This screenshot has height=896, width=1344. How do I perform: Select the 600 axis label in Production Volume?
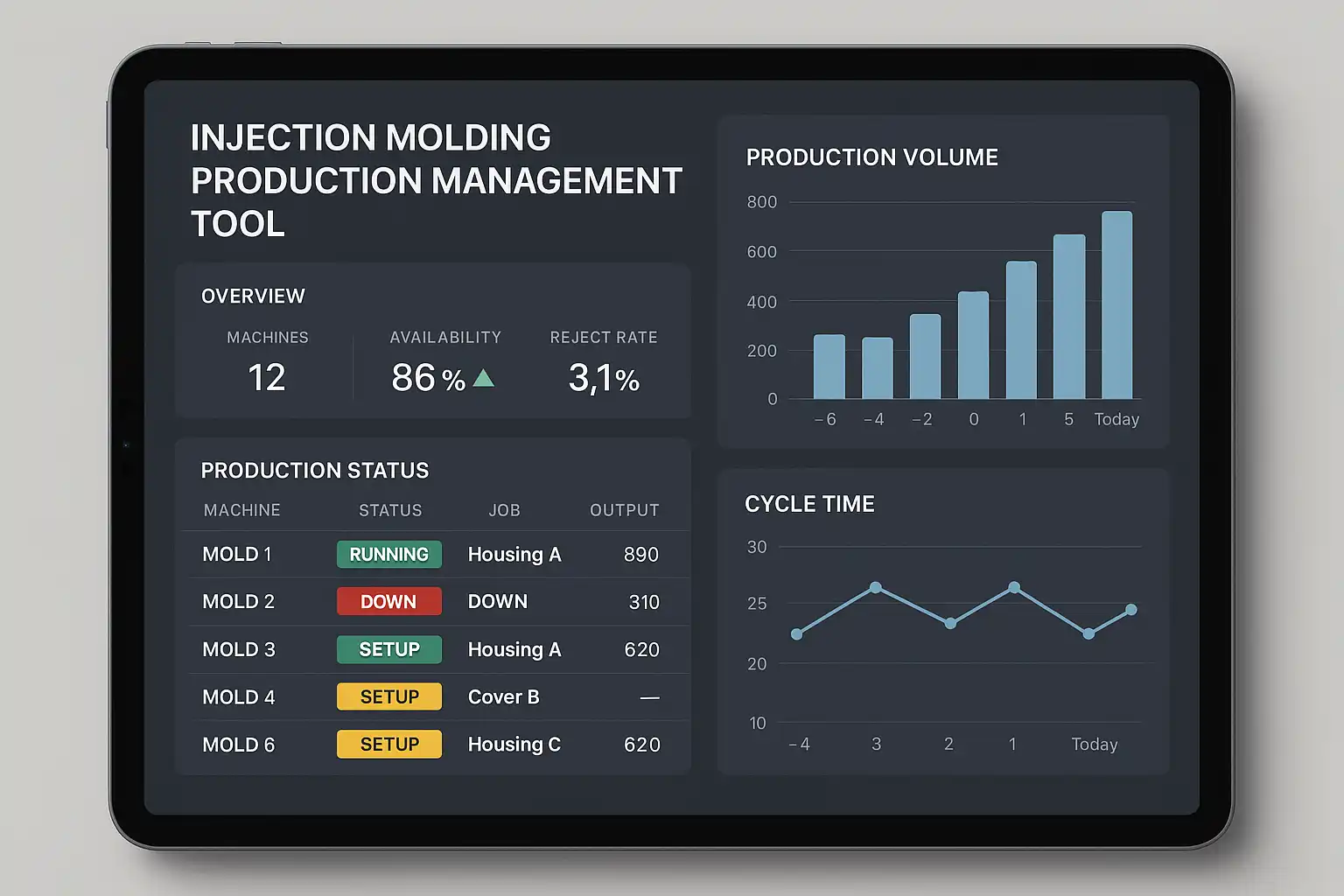762,252
